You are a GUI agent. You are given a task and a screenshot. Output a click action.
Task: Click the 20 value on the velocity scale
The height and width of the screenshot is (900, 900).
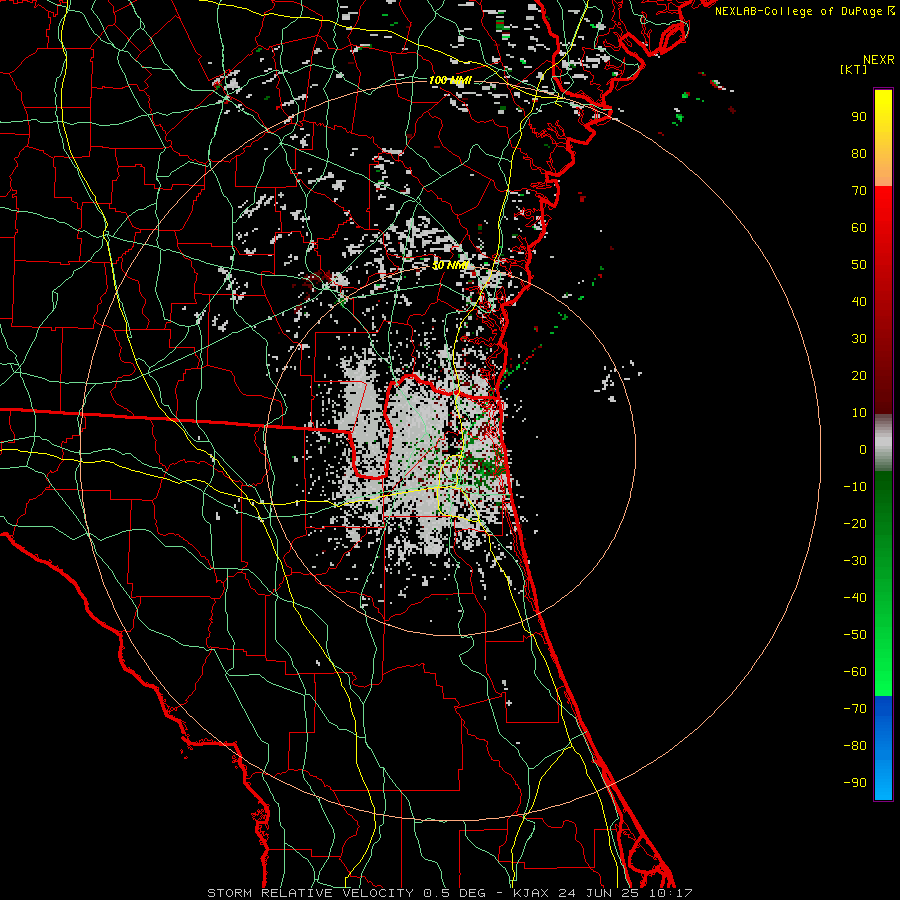[x=859, y=375]
